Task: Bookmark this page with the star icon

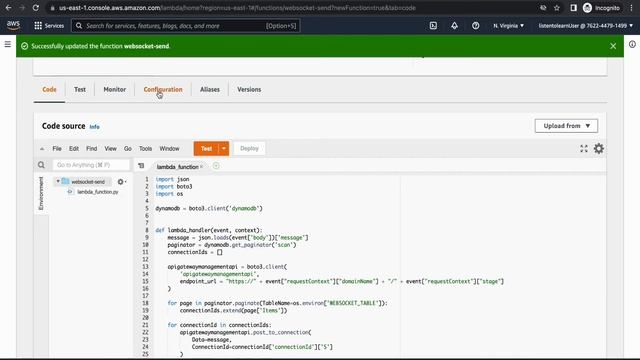Action: click(557, 8)
